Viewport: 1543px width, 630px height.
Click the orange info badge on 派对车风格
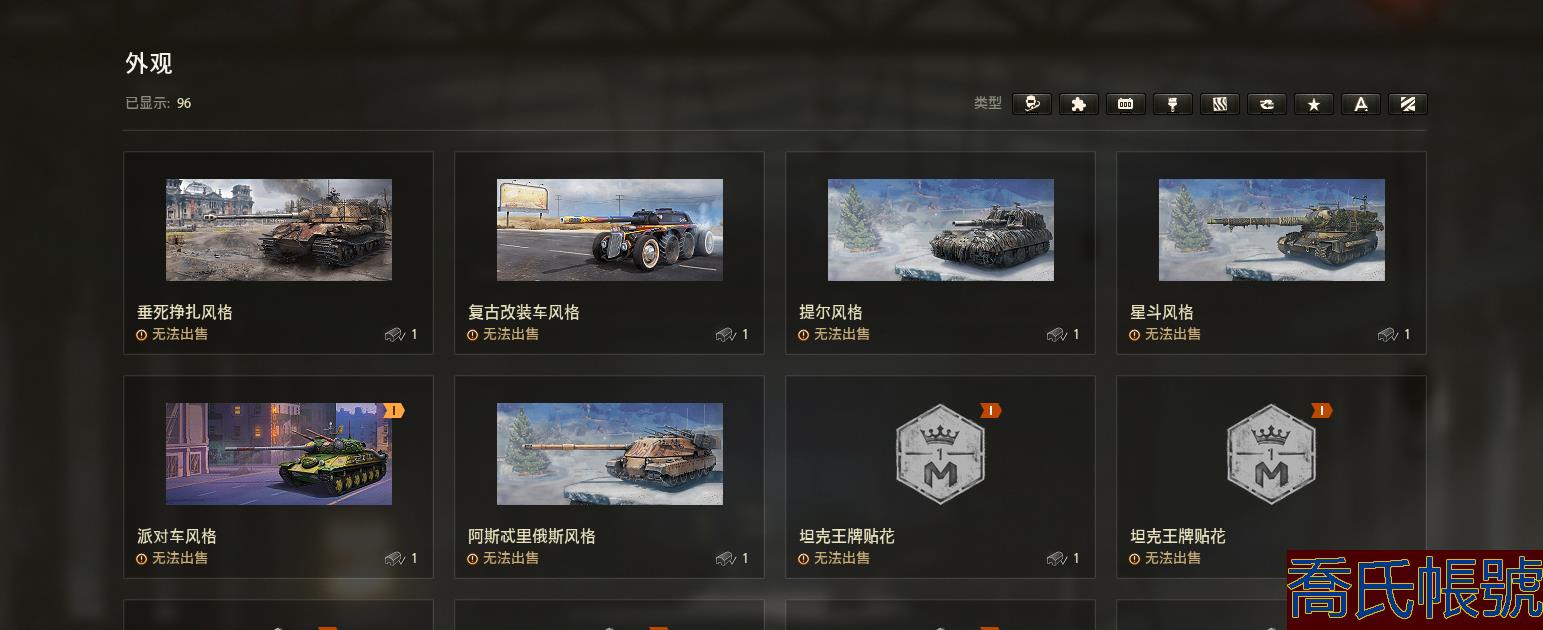394,410
